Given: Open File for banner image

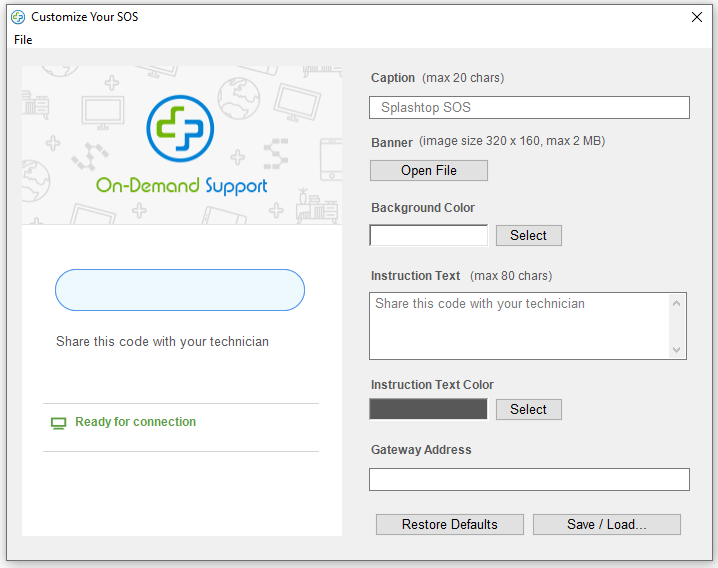Looking at the screenshot, I should (x=429, y=170).
